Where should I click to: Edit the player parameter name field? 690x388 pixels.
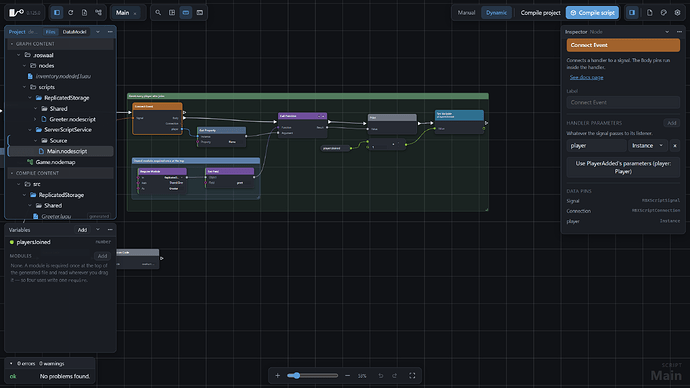596,146
